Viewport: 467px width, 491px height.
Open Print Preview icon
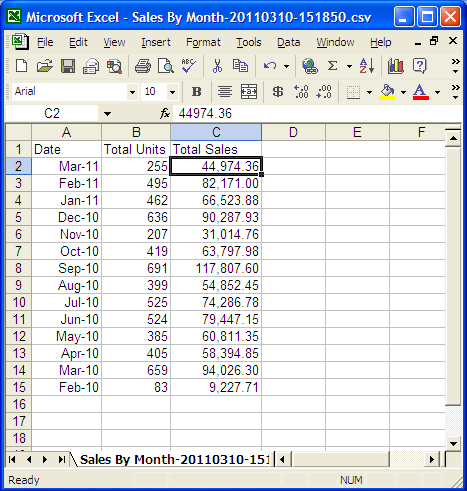point(166,66)
